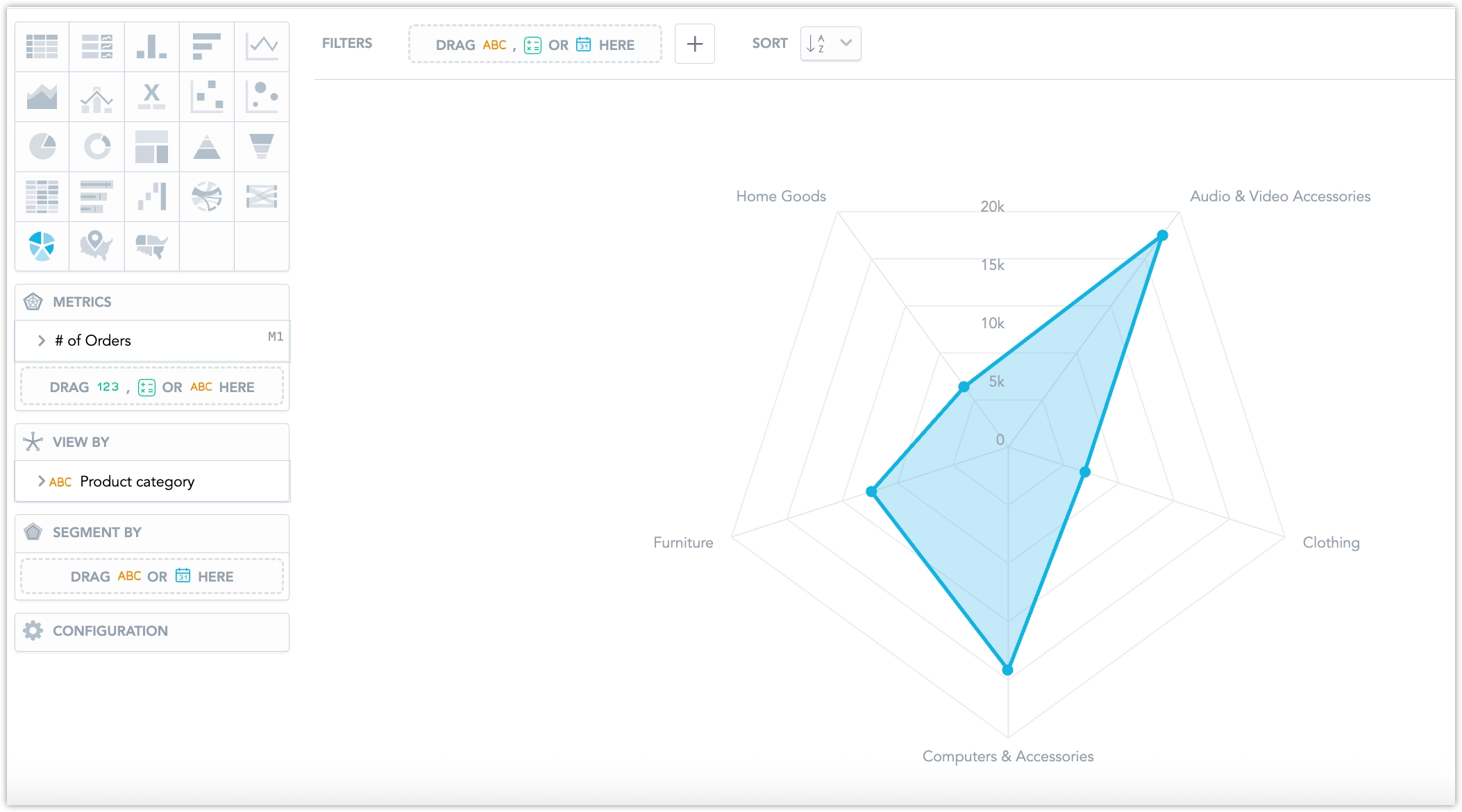1462x812 pixels.
Task: Click the Clothing data point
Action: (1085, 472)
